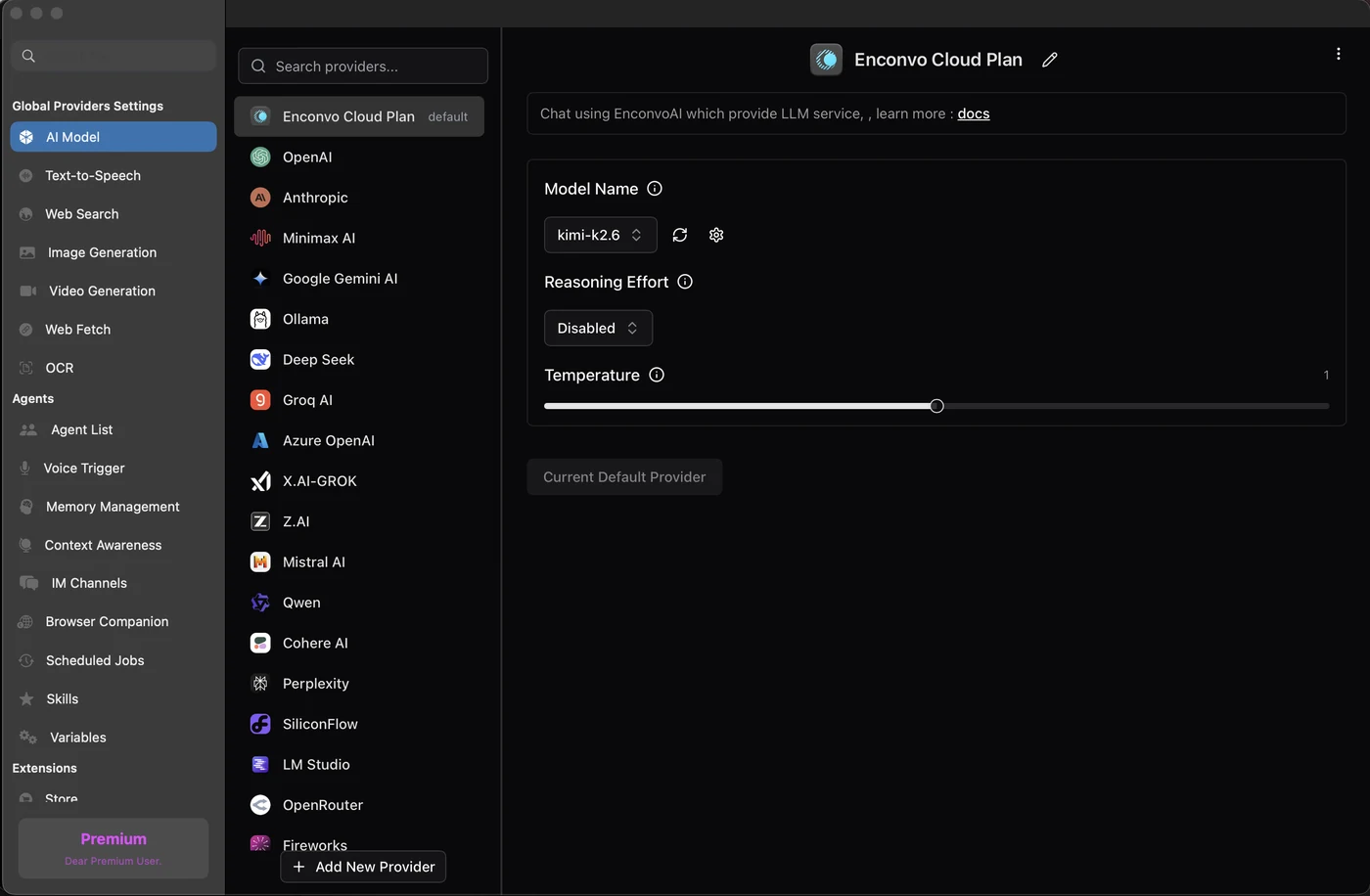Click the pencil edit icon beside Enconvo Cloud Plan
The height and width of the screenshot is (896, 1370).
coord(1050,60)
